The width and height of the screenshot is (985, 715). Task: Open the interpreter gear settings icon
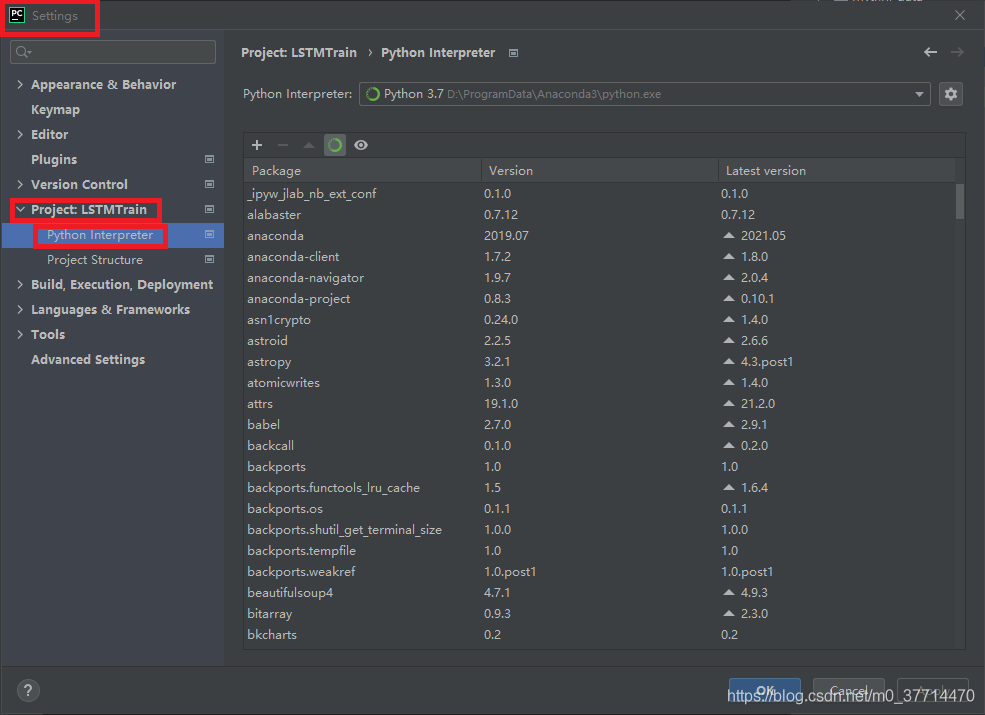tap(950, 94)
